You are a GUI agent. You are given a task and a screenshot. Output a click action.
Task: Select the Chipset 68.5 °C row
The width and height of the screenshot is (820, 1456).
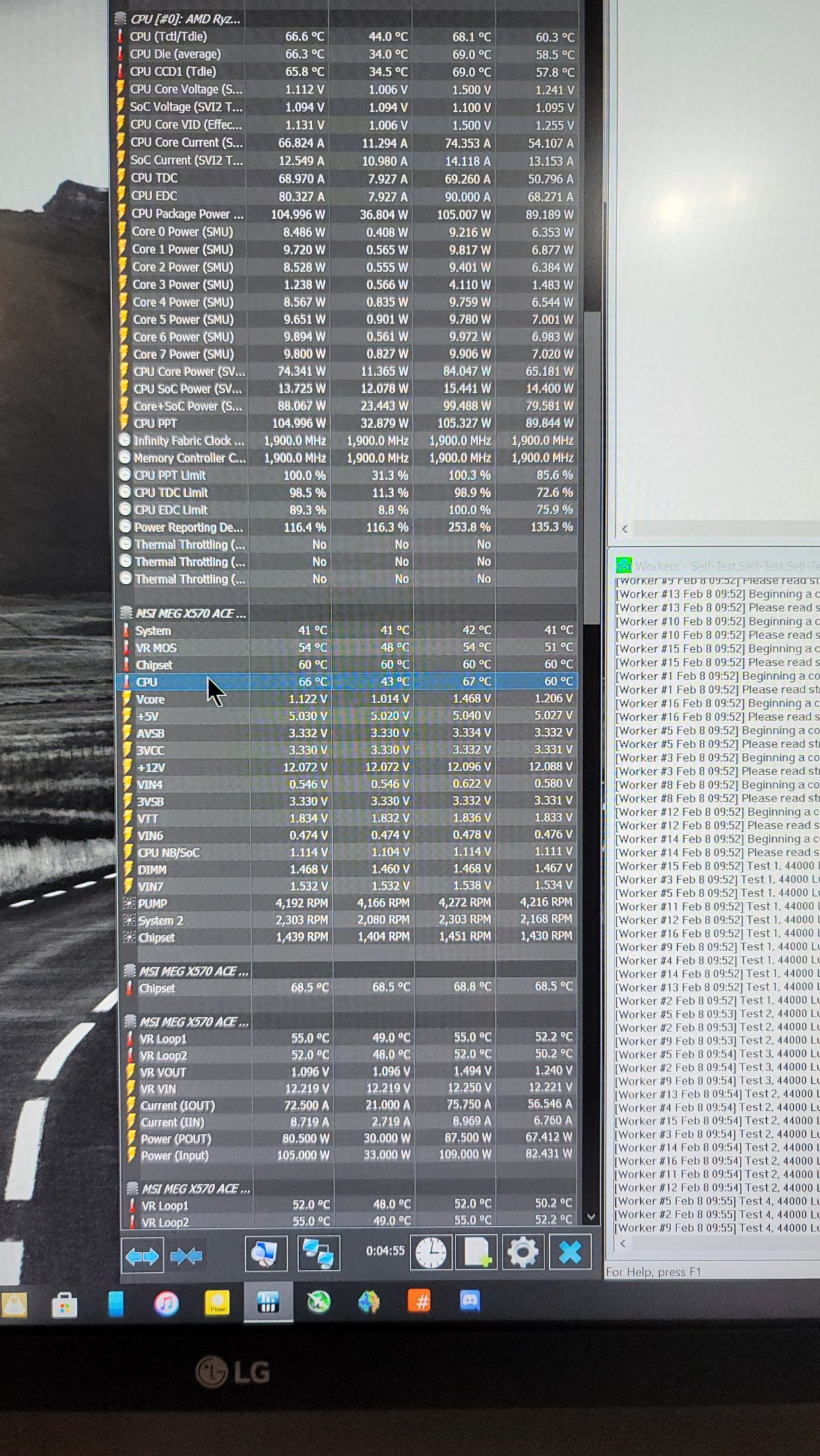tap(348, 988)
